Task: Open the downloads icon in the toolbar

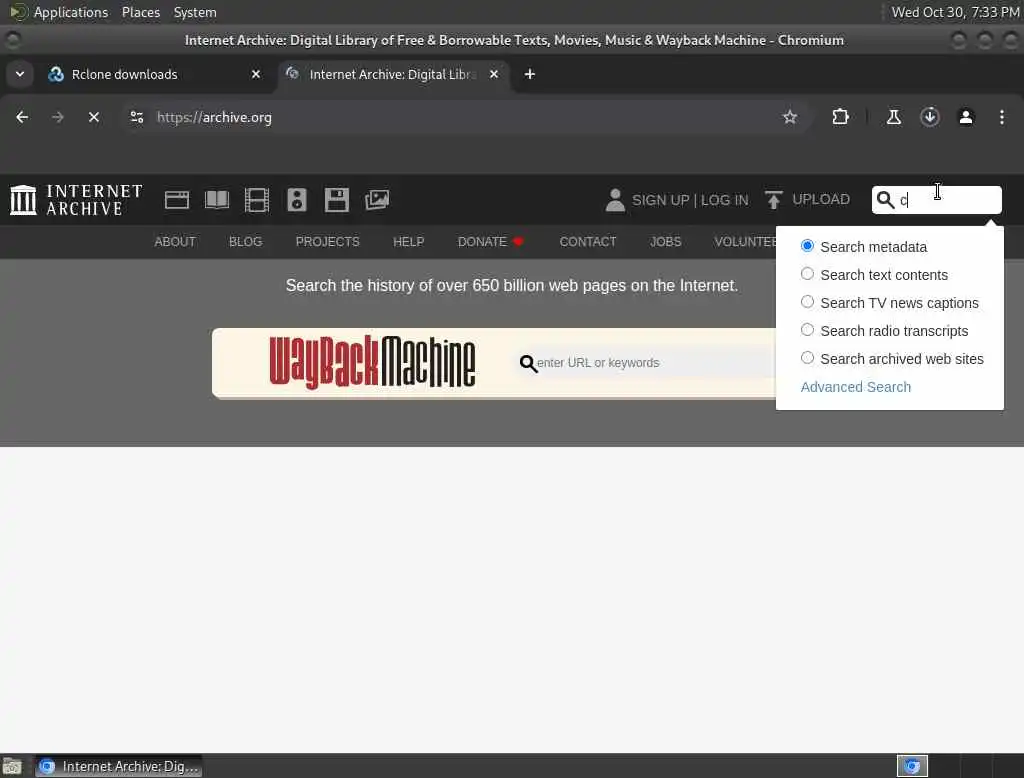Action: [930, 117]
